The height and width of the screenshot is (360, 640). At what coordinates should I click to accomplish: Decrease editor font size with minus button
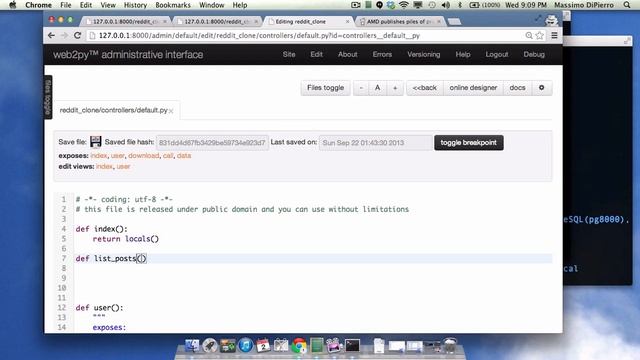[x=361, y=88]
